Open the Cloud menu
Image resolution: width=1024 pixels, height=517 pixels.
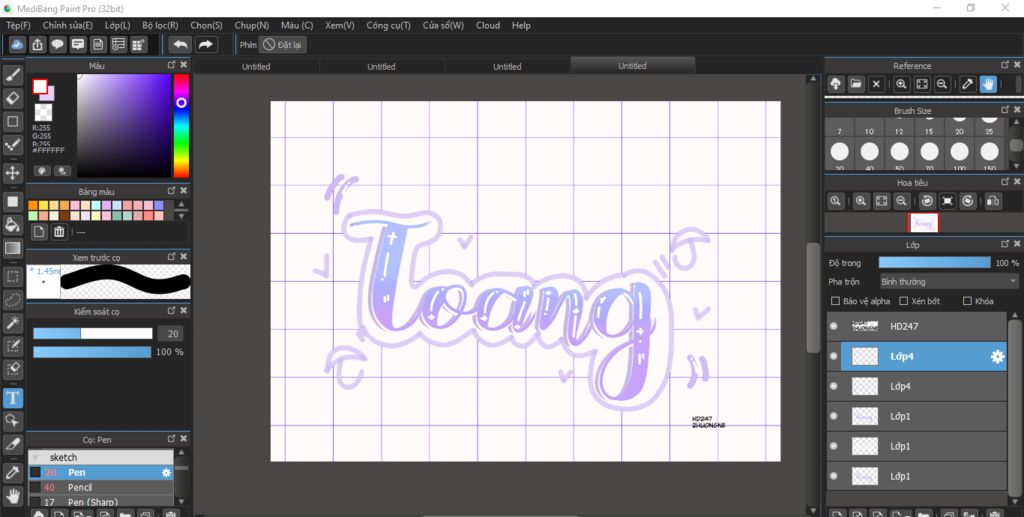click(x=488, y=25)
